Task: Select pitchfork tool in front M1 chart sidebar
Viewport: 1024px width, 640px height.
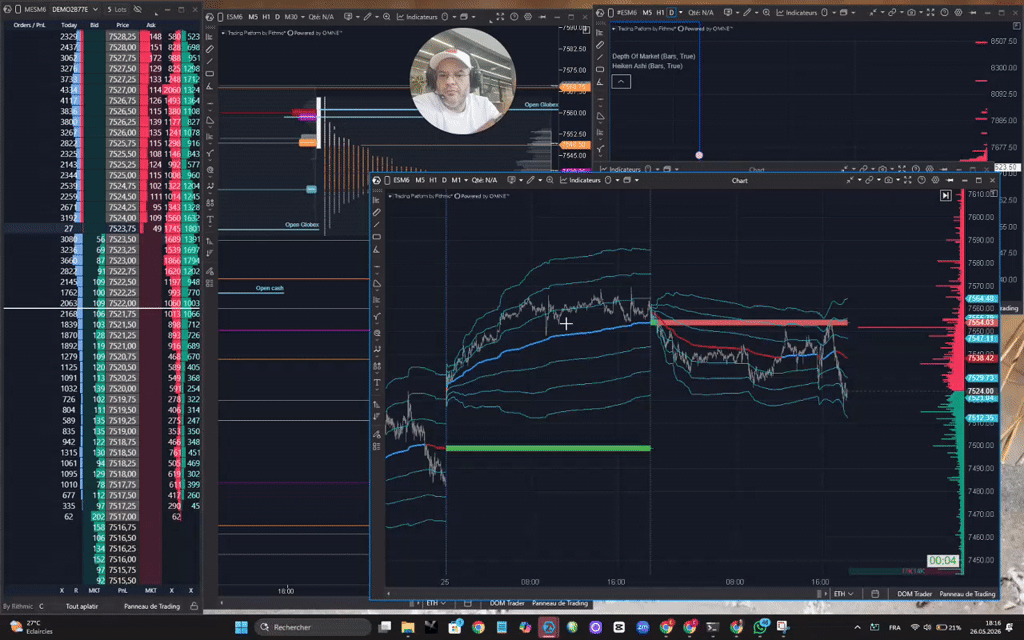Action: (377, 317)
